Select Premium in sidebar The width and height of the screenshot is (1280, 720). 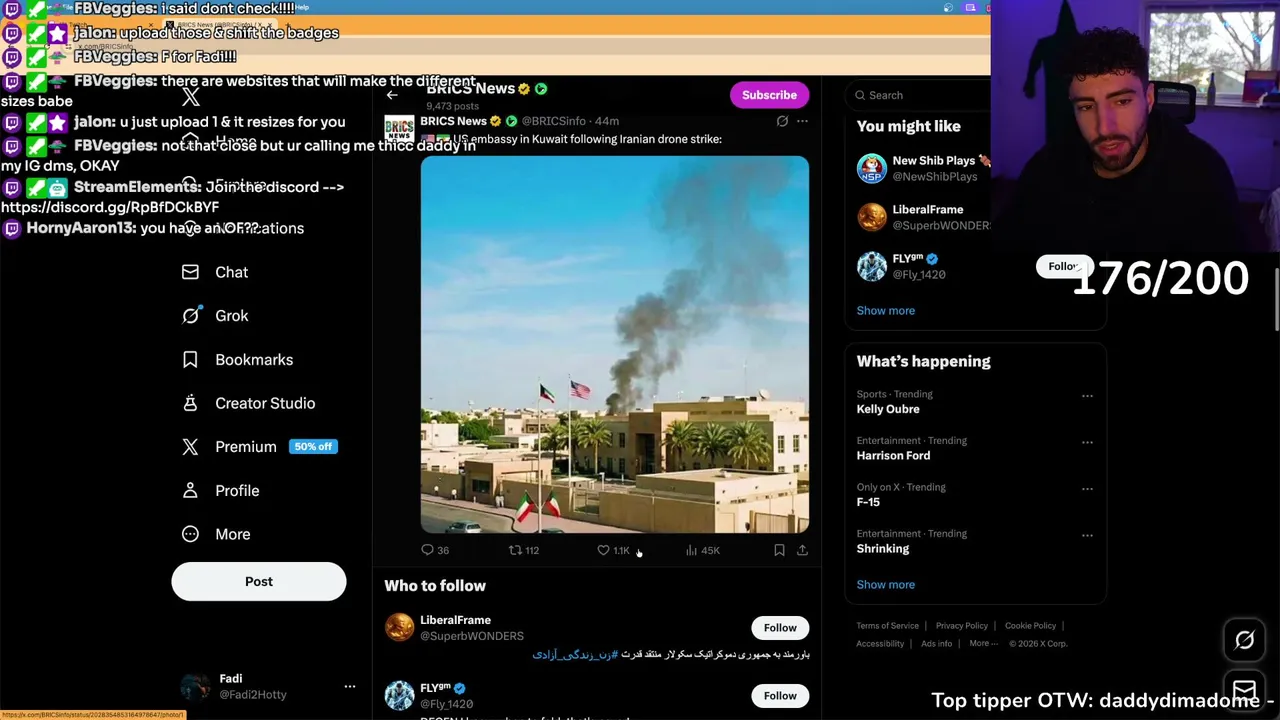tap(245, 447)
